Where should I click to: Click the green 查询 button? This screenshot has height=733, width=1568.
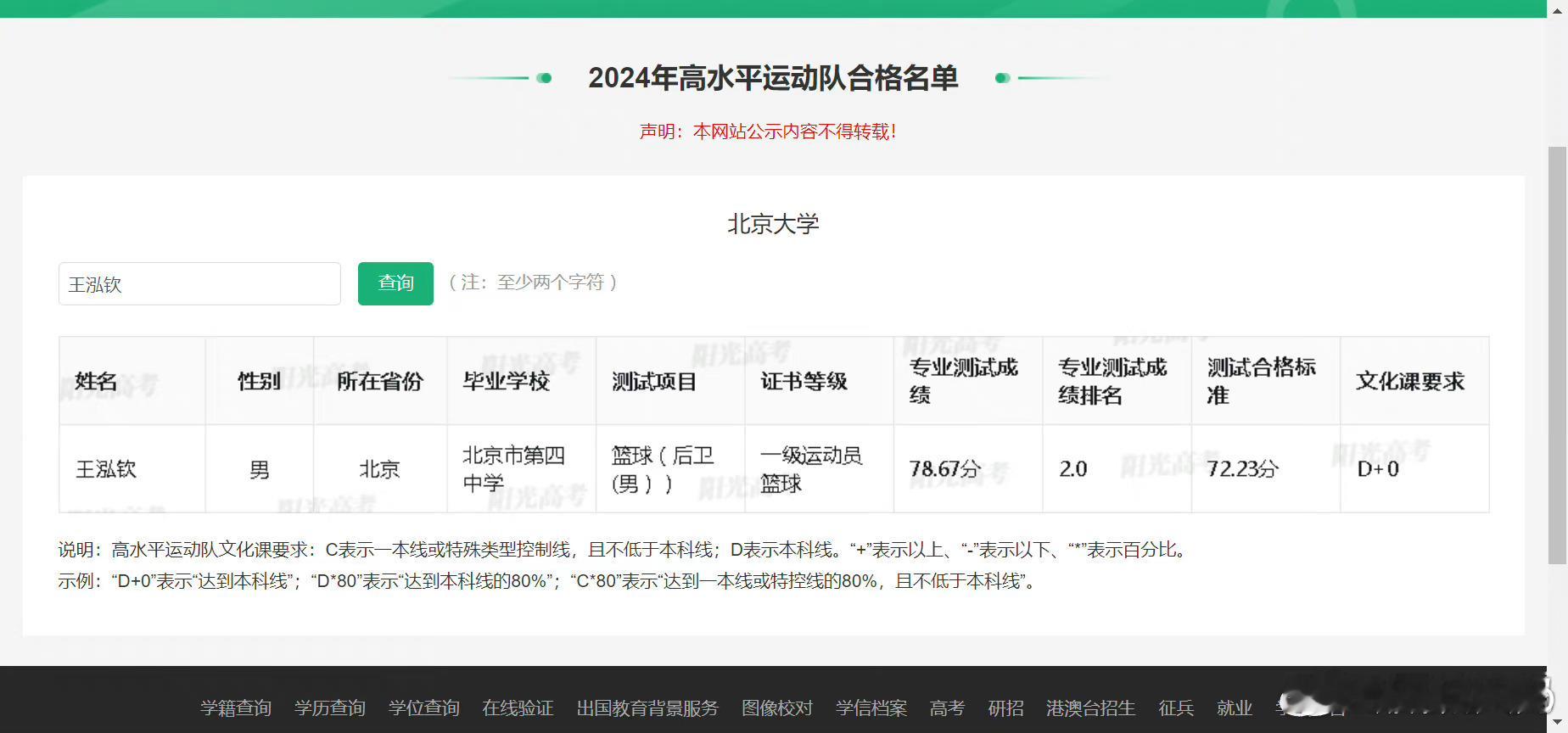point(395,283)
